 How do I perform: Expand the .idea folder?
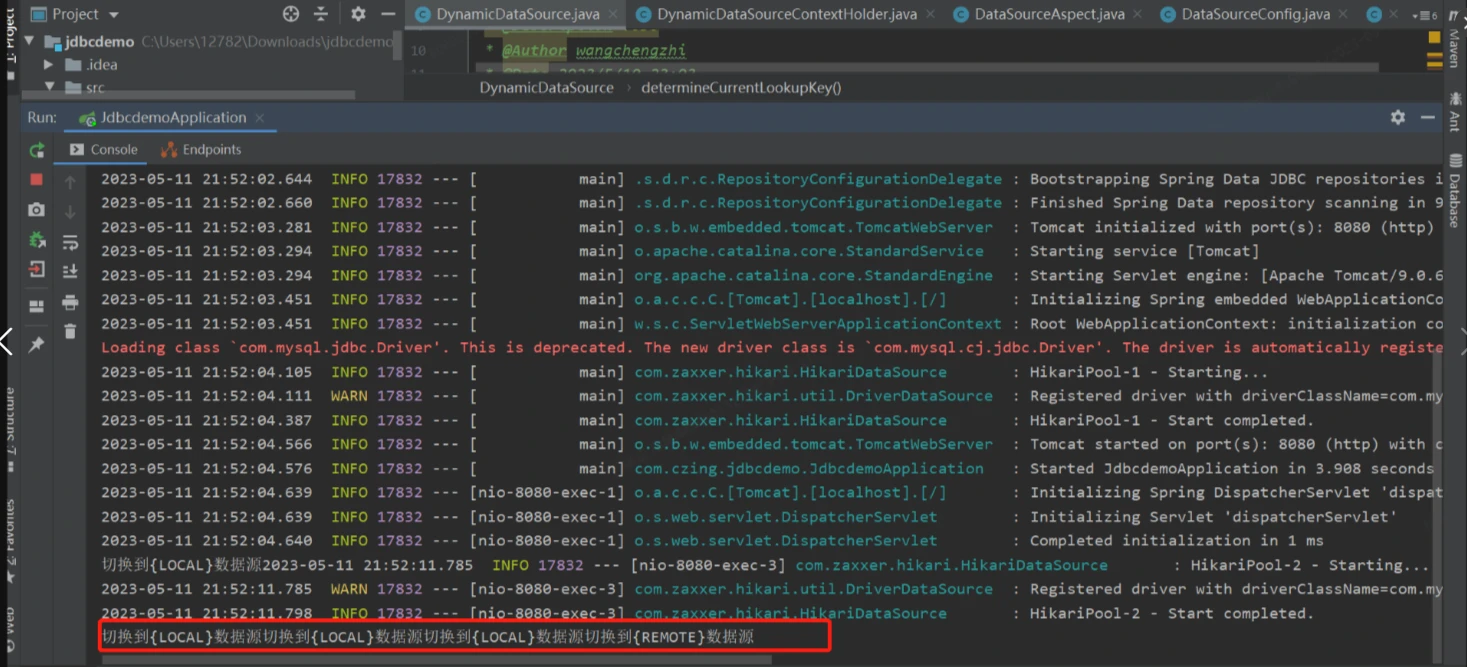(48, 65)
